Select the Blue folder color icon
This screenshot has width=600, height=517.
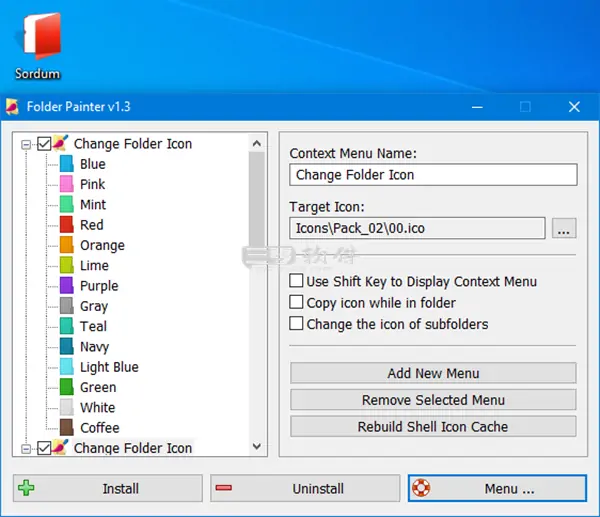67,164
